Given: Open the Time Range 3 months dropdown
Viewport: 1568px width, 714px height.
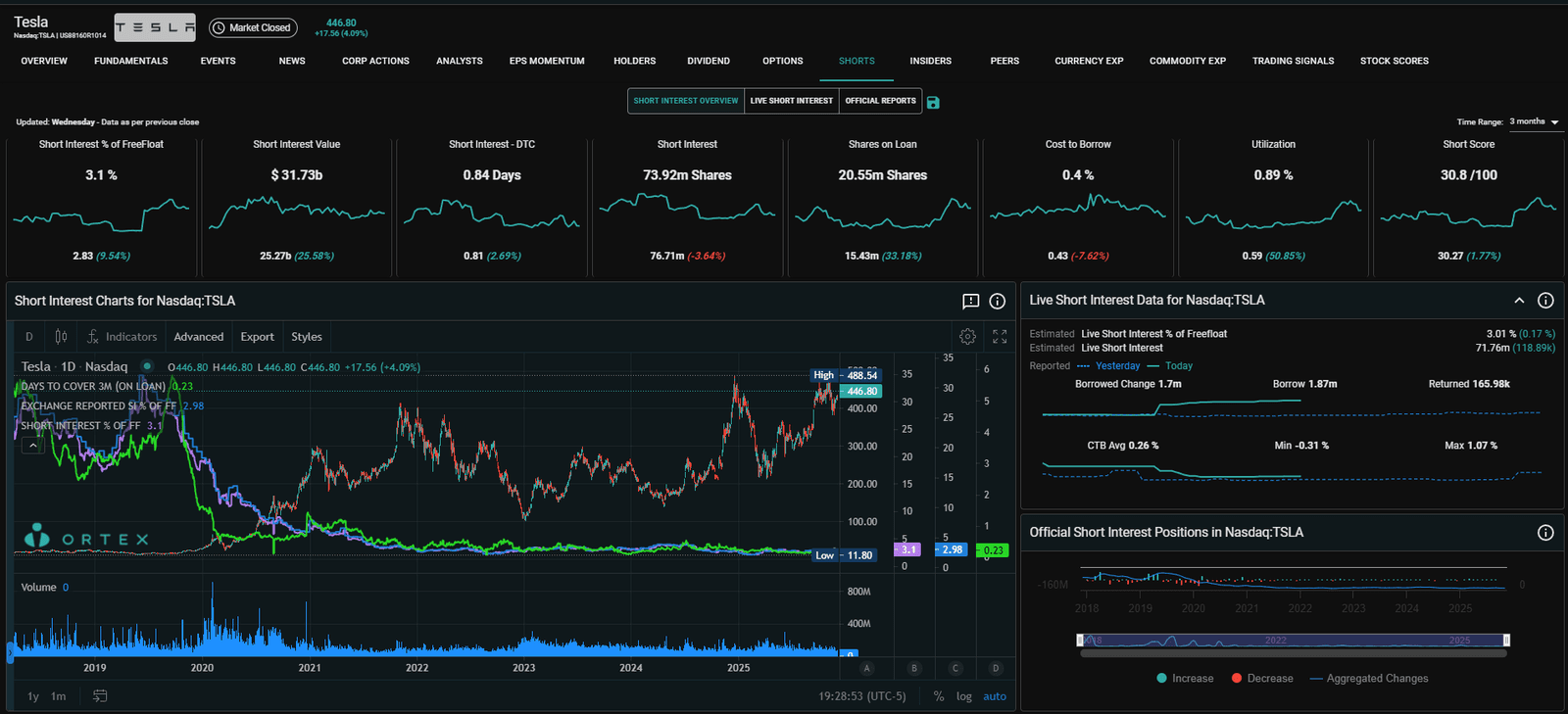Looking at the screenshot, I should (x=1534, y=122).
